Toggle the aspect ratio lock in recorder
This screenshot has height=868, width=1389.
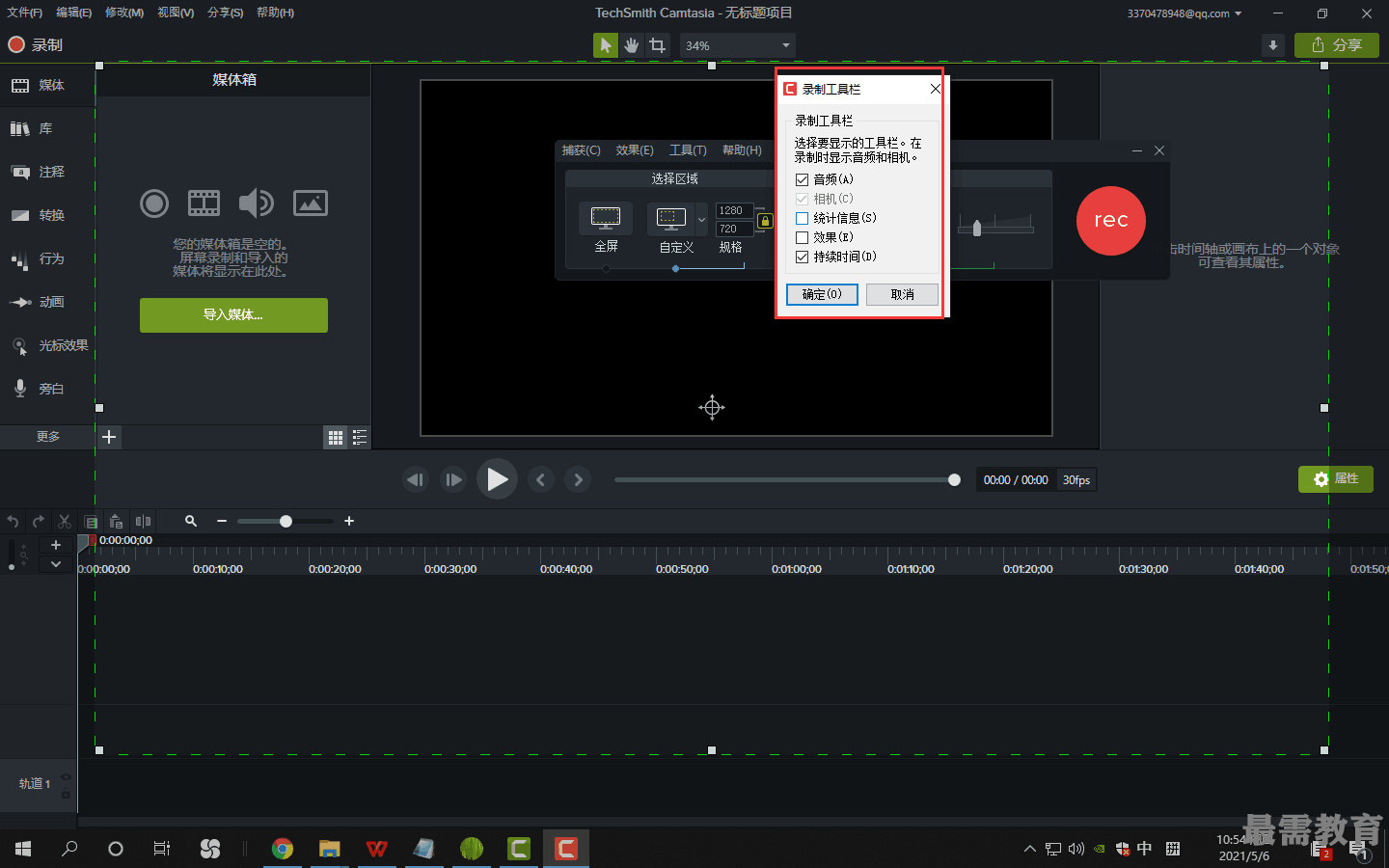pyautogui.click(x=765, y=221)
